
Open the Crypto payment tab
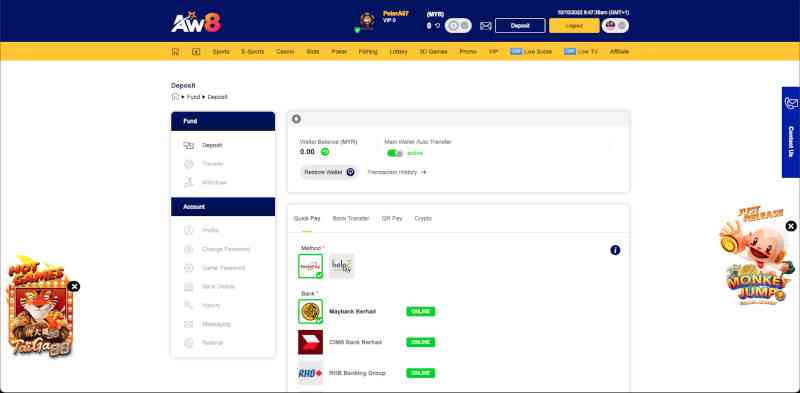pyautogui.click(x=423, y=218)
